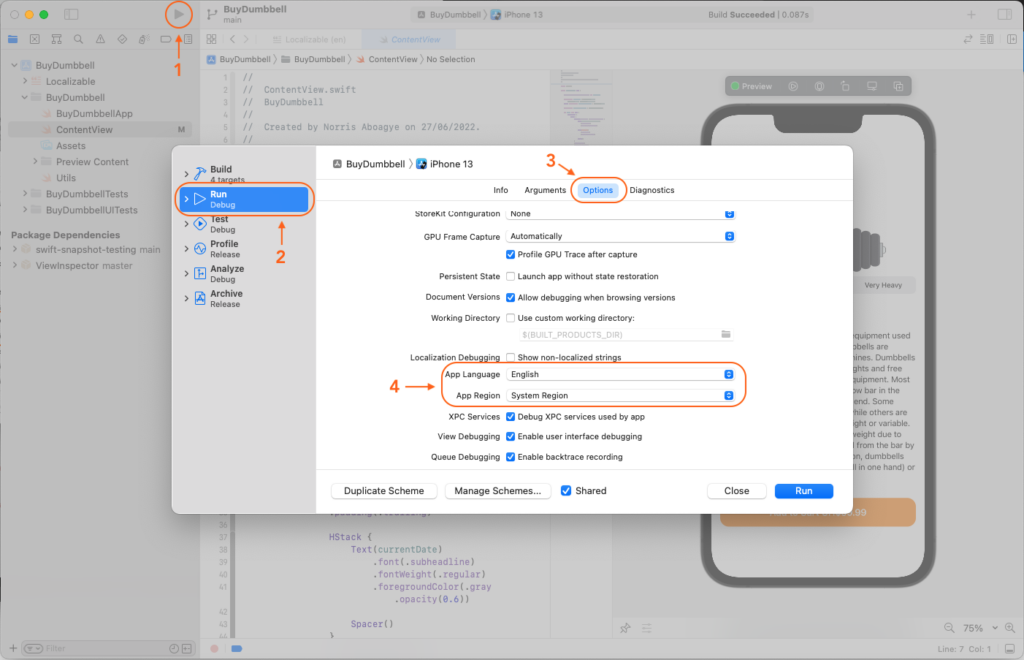The image size is (1024, 660).
Task: Click the Add plus button in title bar
Action: point(971,14)
